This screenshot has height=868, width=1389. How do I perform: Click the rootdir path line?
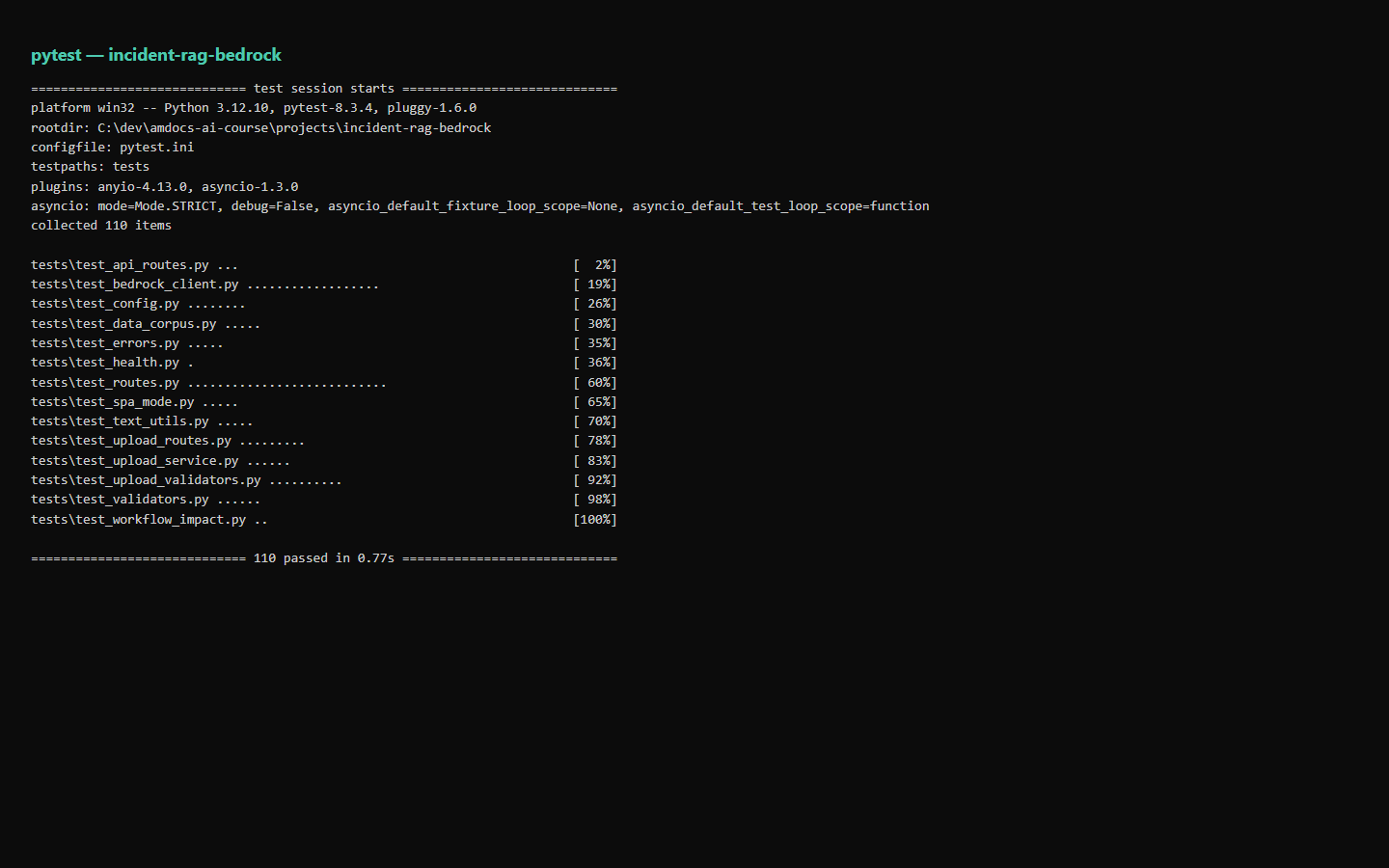[x=261, y=127]
